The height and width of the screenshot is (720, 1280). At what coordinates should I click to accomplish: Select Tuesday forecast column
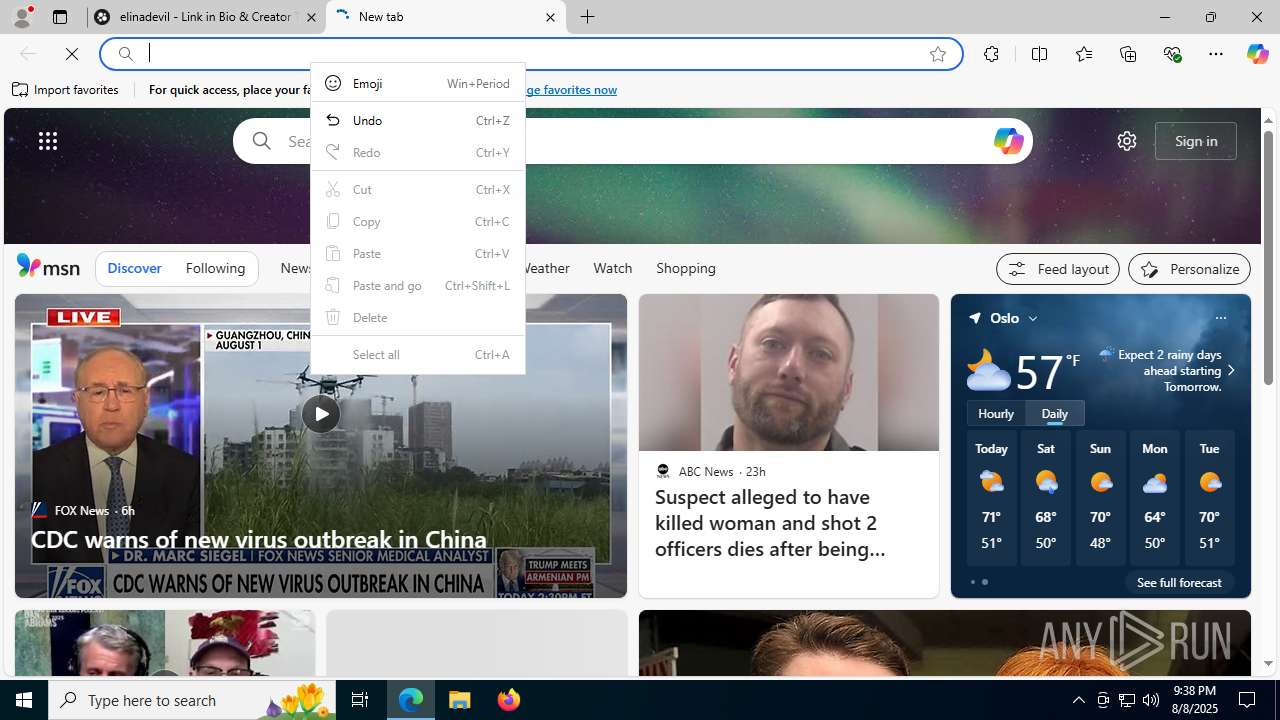click(1209, 498)
